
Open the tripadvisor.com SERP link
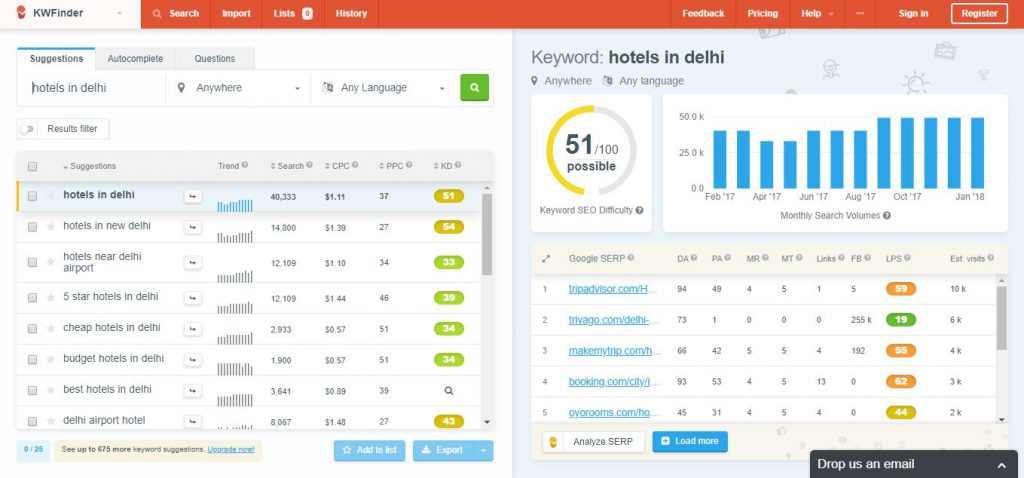pos(614,290)
